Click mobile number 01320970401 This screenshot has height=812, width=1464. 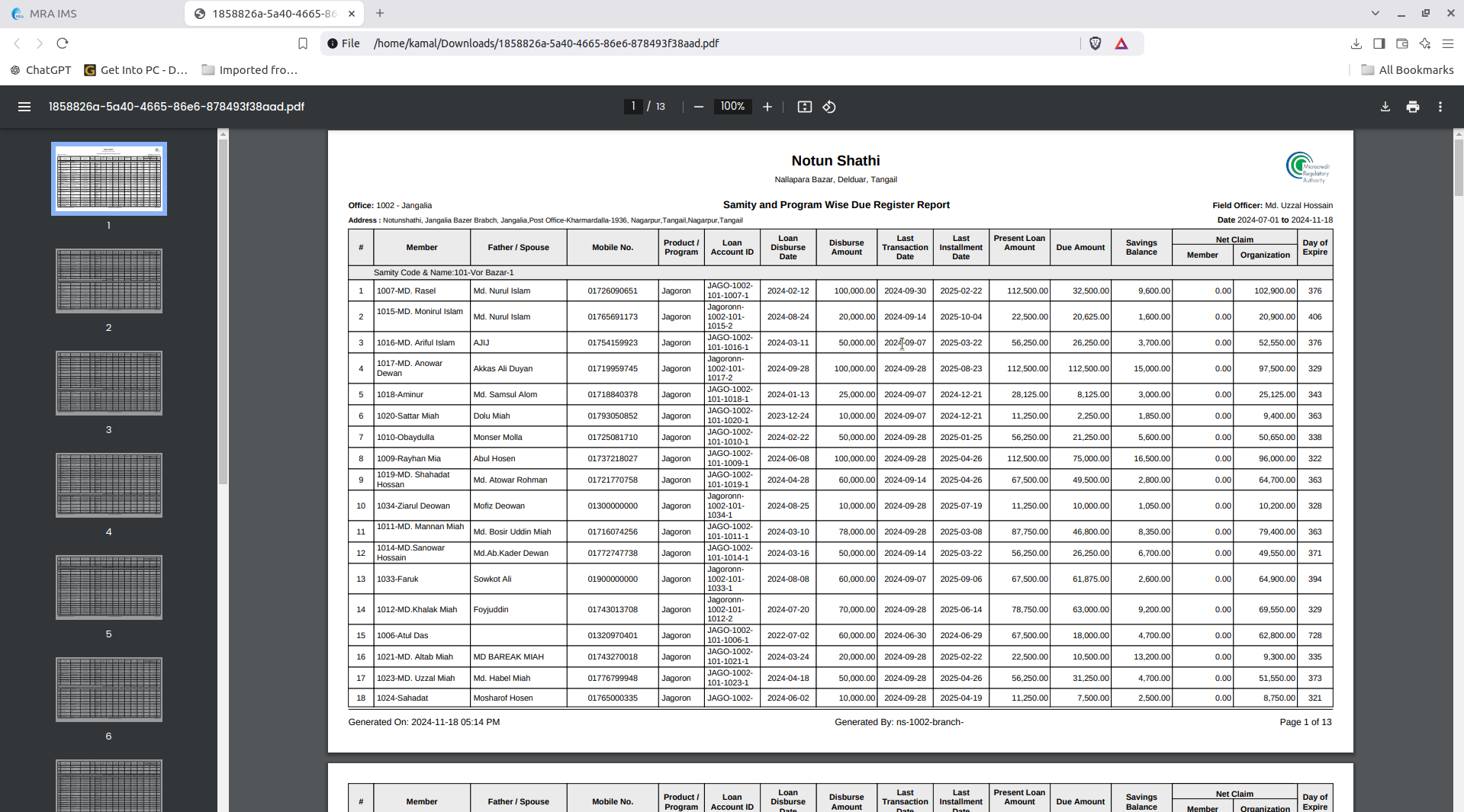coord(613,636)
